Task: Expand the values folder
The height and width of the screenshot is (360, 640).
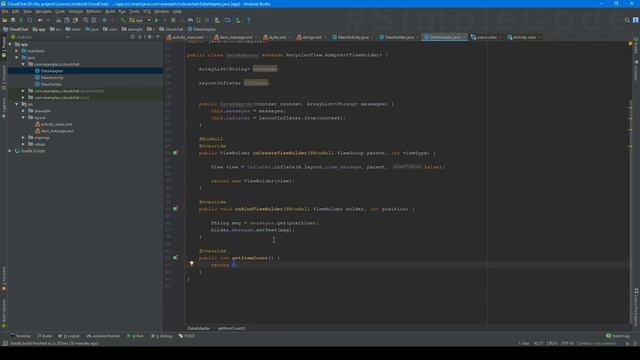Action: point(23,144)
